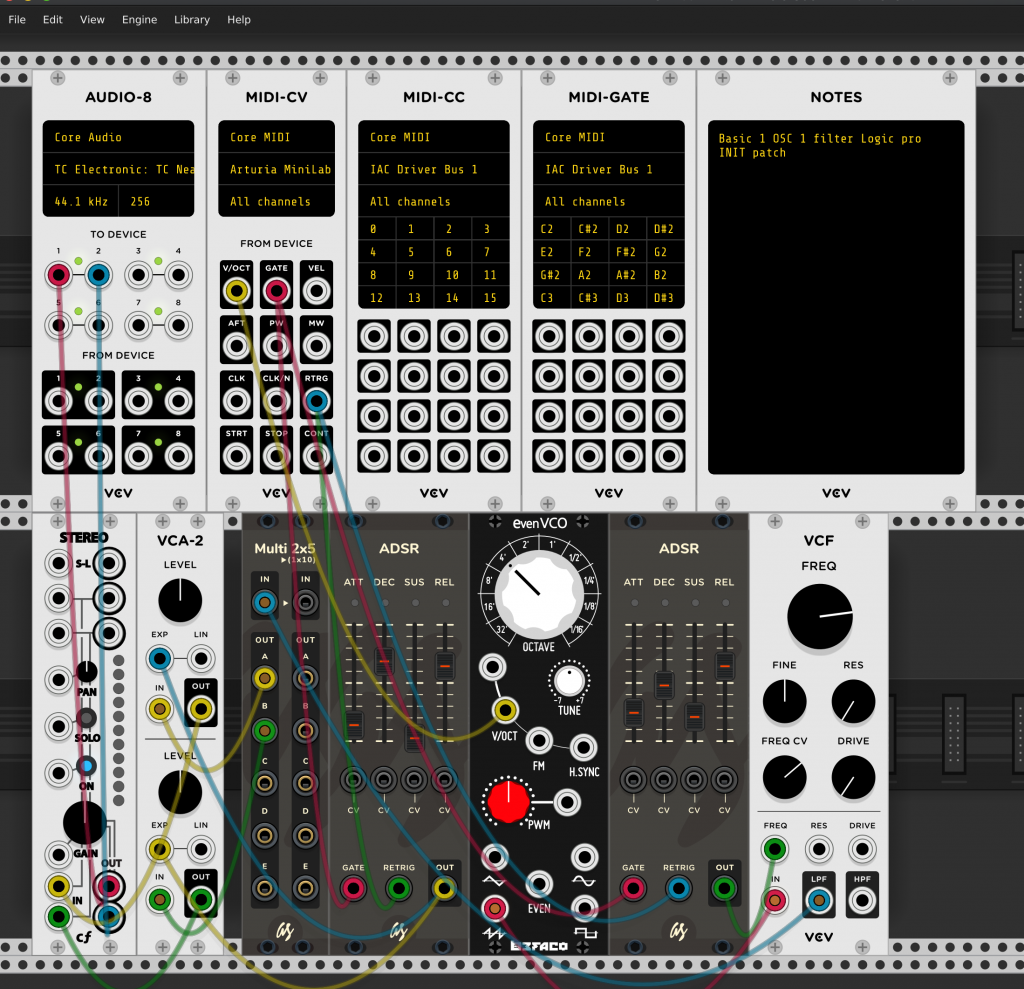Click the OCTAVE knob on evenVCO
This screenshot has height=989, width=1024.
click(539, 594)
